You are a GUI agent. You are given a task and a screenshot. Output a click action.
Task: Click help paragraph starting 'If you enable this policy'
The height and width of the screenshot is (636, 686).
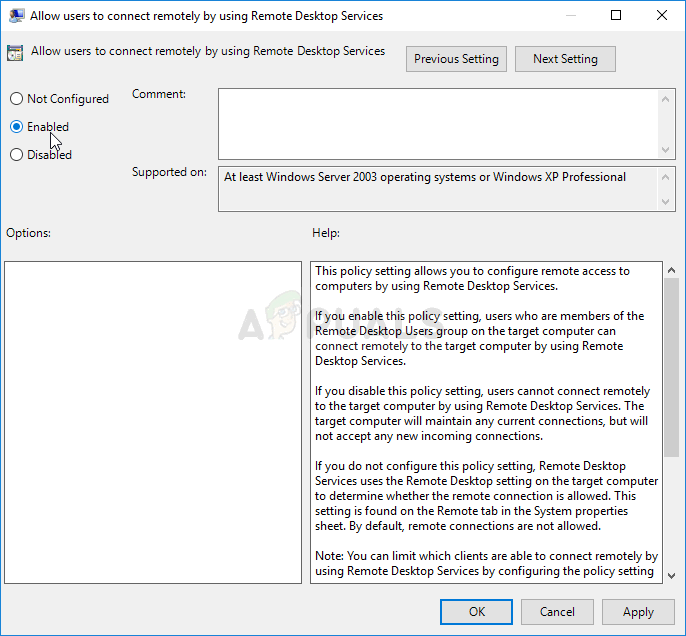480,338
